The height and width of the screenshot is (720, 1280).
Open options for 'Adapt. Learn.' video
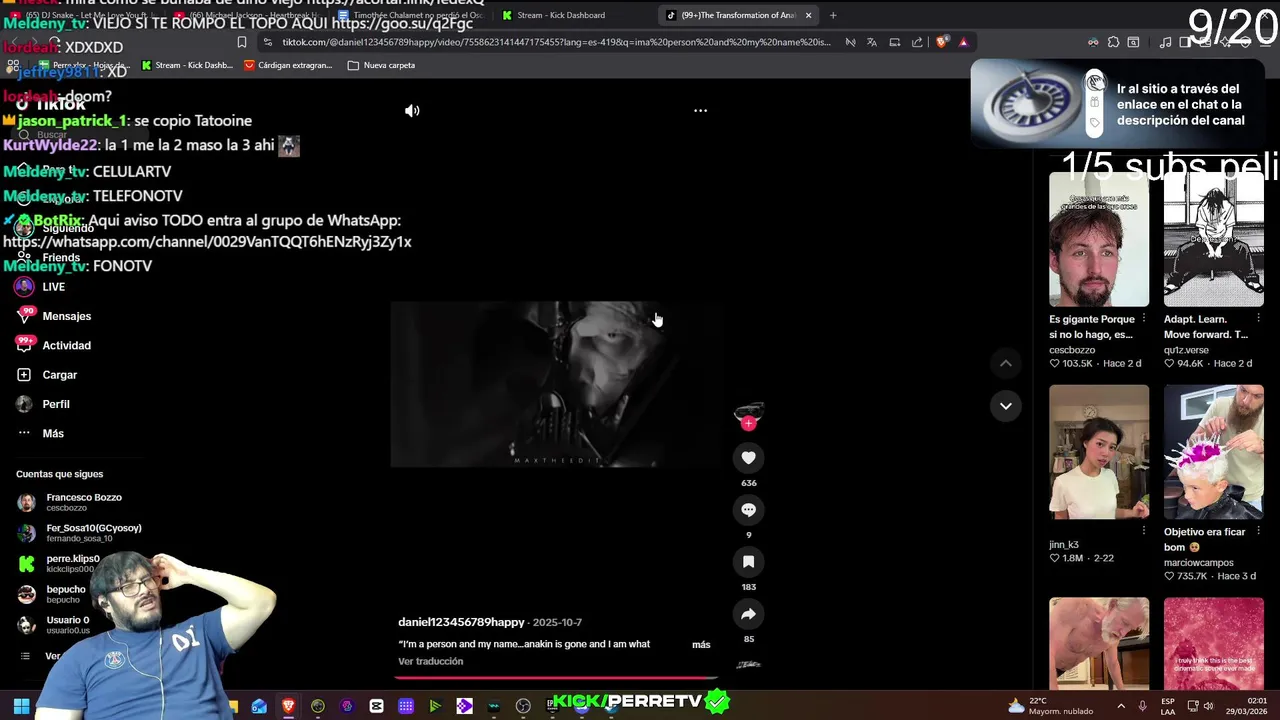[x=1258, y=319]
